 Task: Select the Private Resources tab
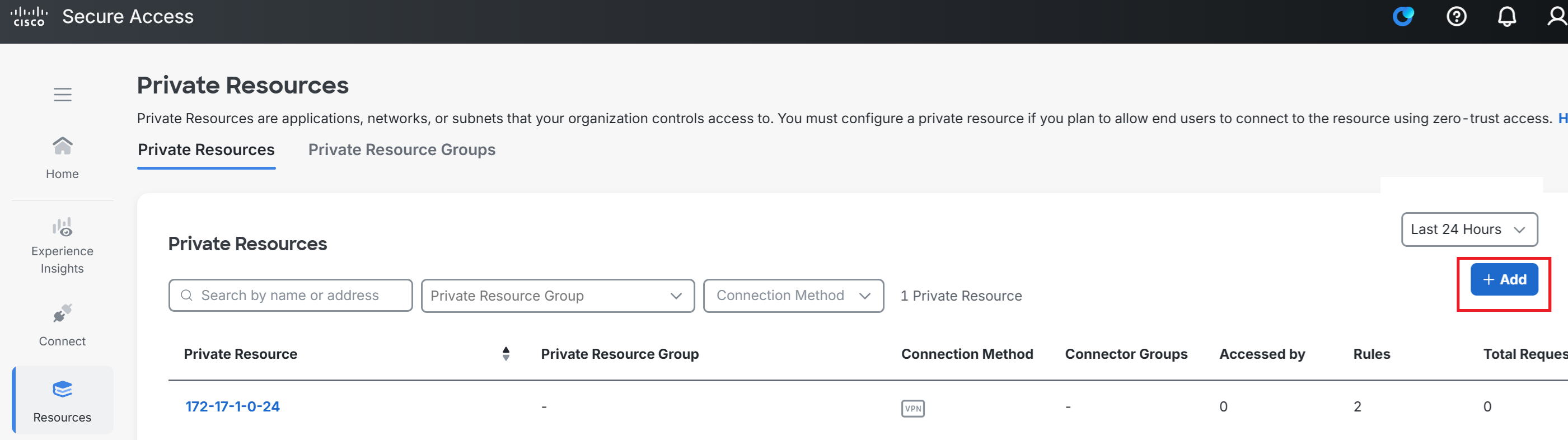(207, 149)
